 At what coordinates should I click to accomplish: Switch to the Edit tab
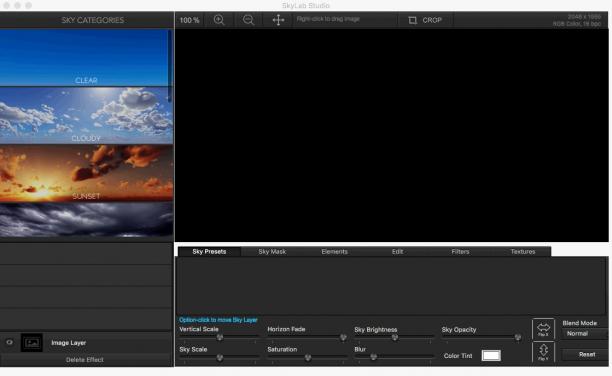[397, 251]
